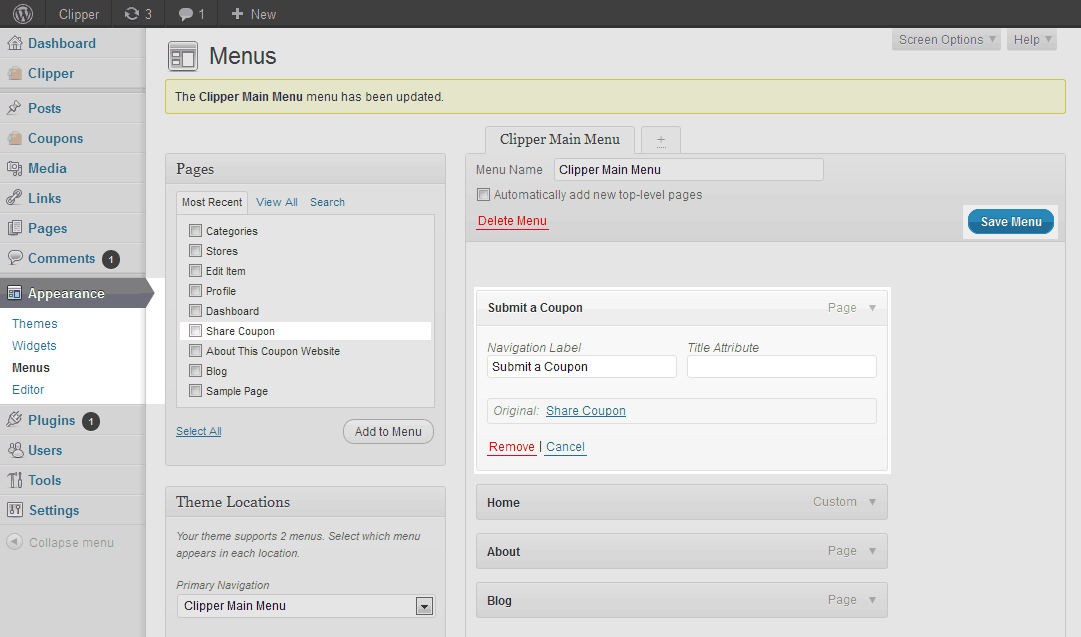Screen dimensions: 1081x637
Task: Click the Plugins sidebar icon
Action: pos(15,420)
